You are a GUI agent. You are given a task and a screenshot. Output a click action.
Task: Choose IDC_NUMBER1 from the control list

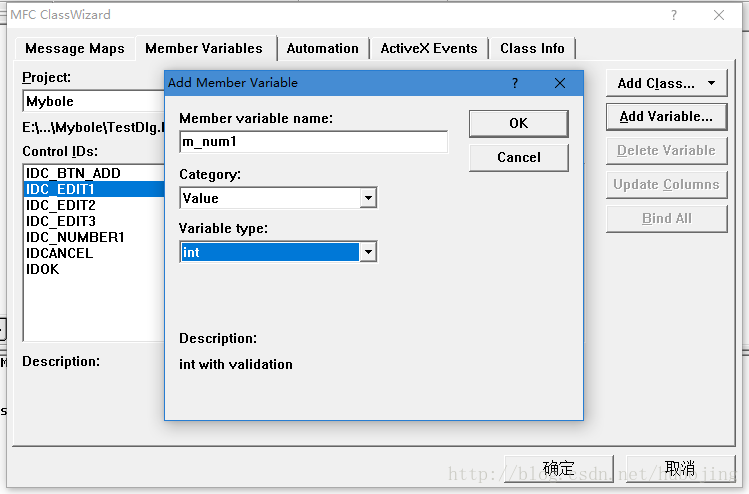click(x=75, y=237)
